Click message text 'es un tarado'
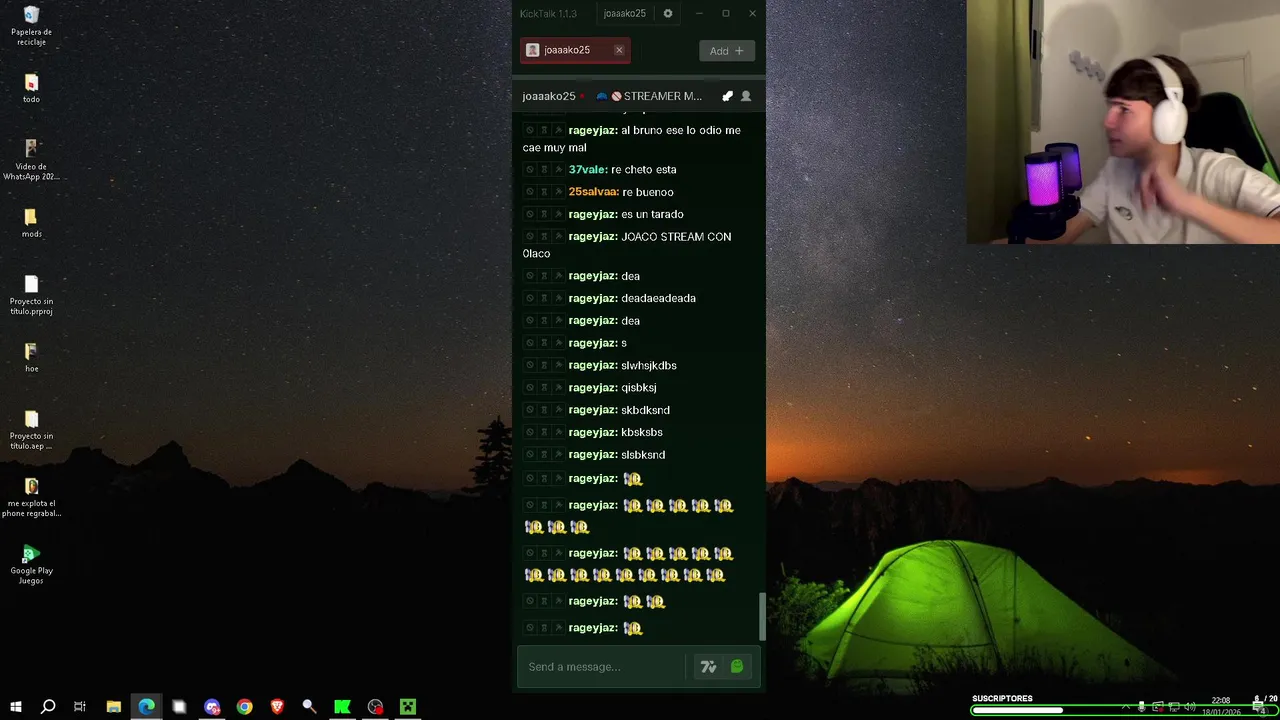This screenshot has width=1280, height=720. point(652,214)
